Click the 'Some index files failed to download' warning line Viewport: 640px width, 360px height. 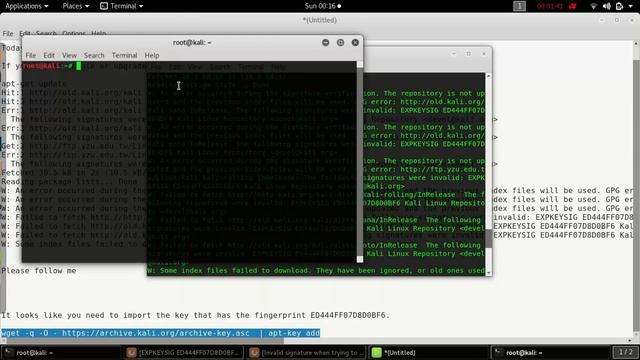(x=316, y=271)
